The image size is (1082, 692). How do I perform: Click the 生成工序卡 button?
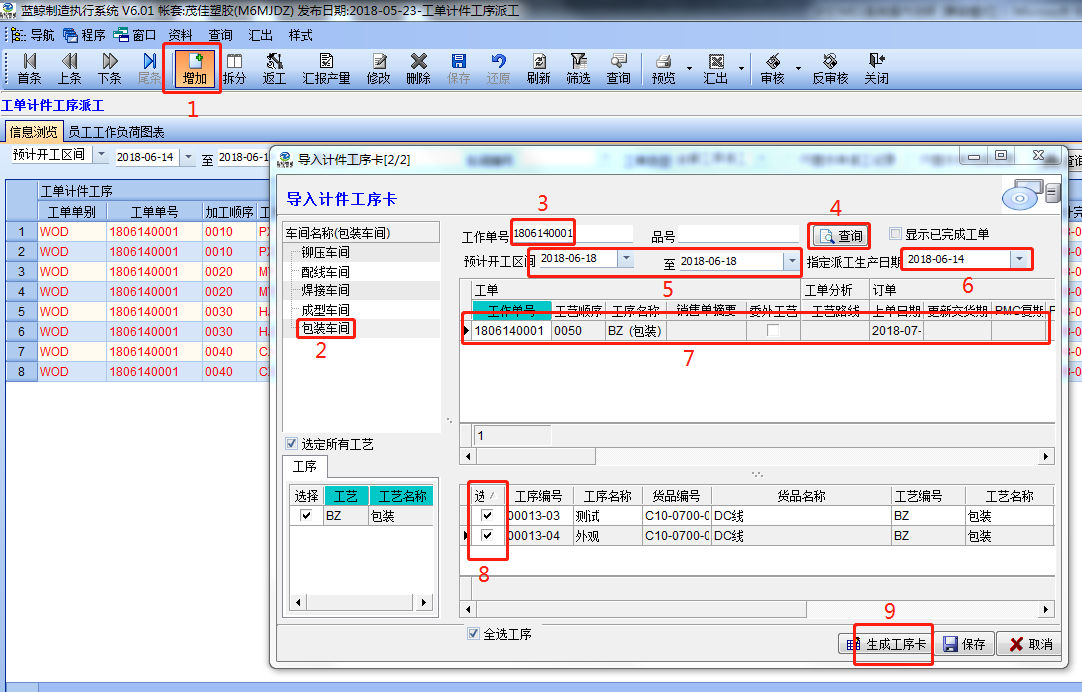[x=886, y=645]
